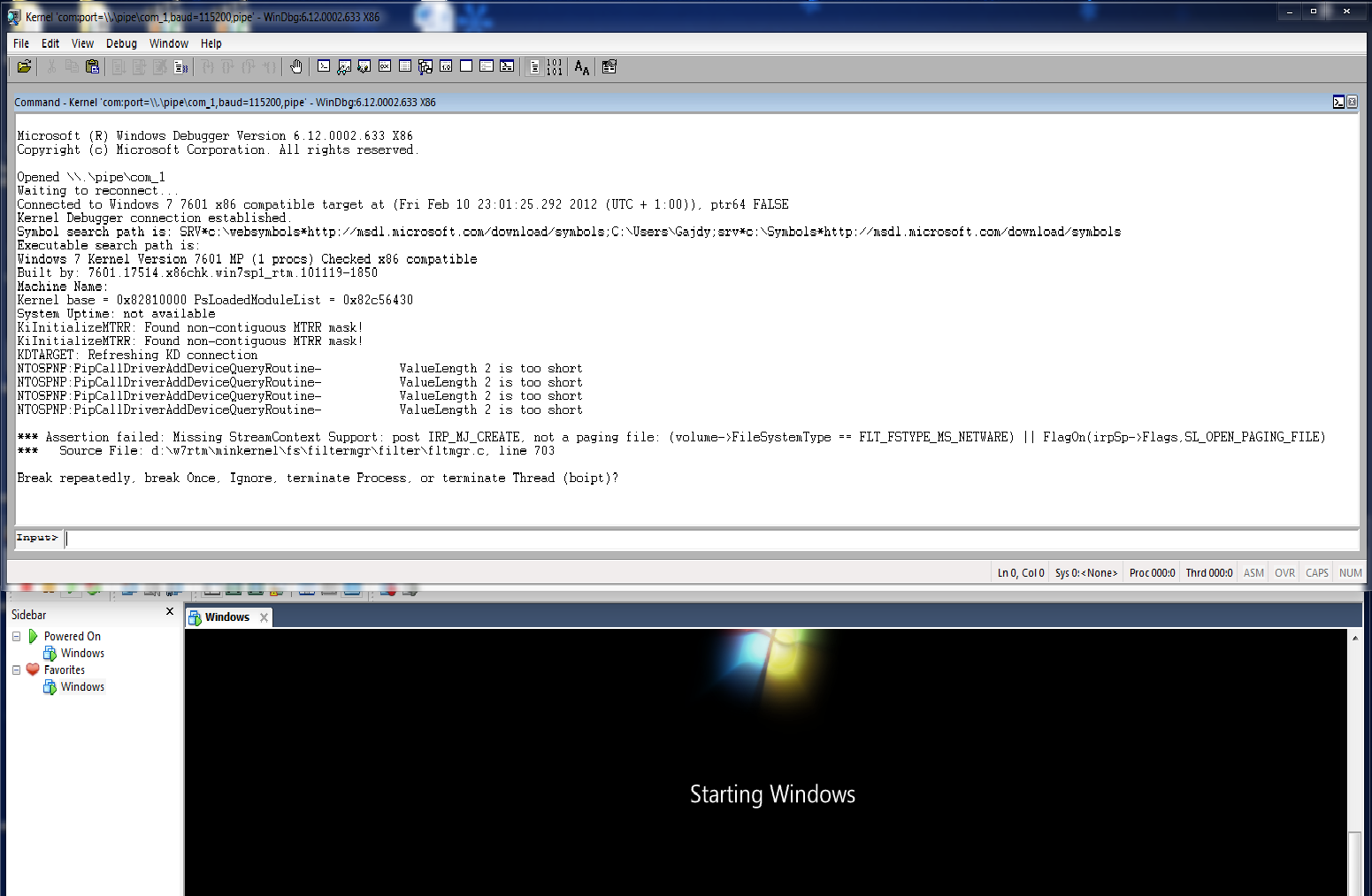Open the Call Stack window toolbar icon

pos(425,66)
